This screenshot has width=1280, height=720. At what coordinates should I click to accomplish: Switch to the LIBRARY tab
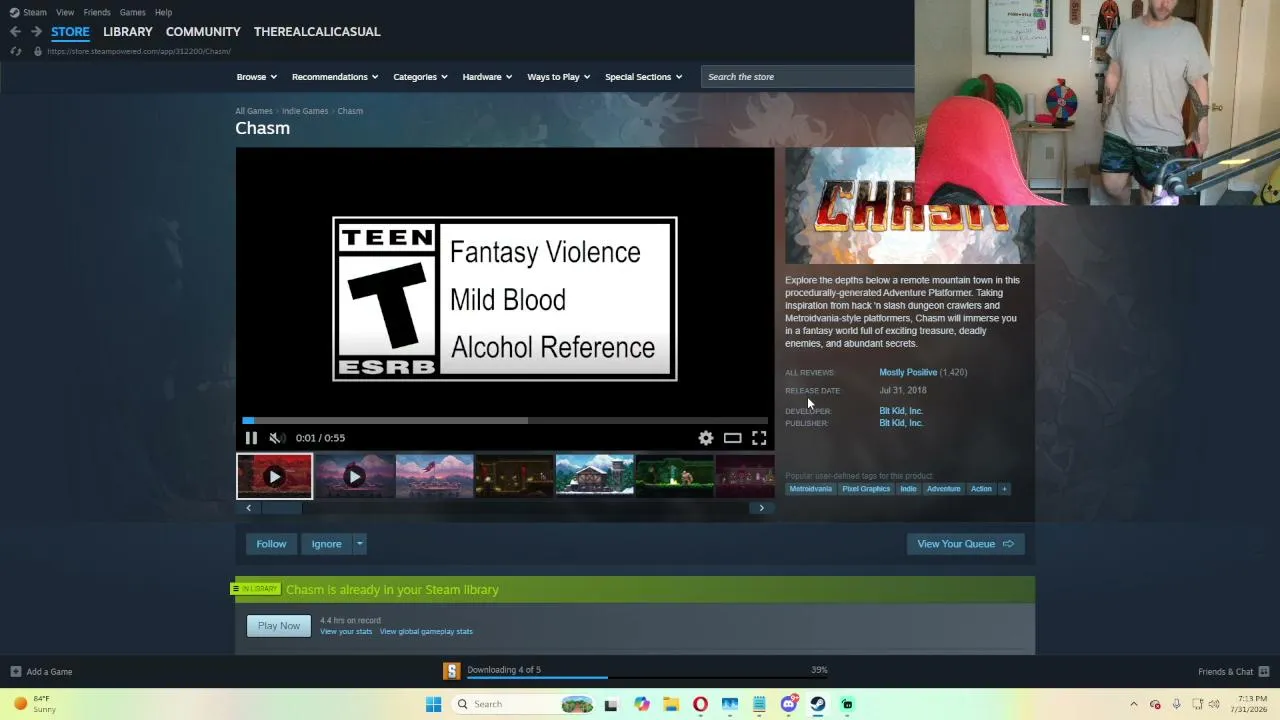click(x=128, y=32)
